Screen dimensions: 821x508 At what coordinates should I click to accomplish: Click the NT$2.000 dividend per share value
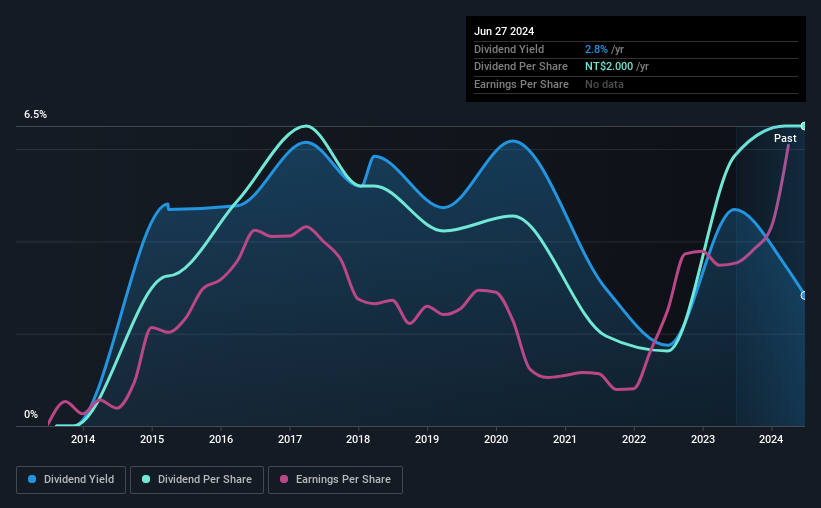pyautogui.click(x=609, y=67)
